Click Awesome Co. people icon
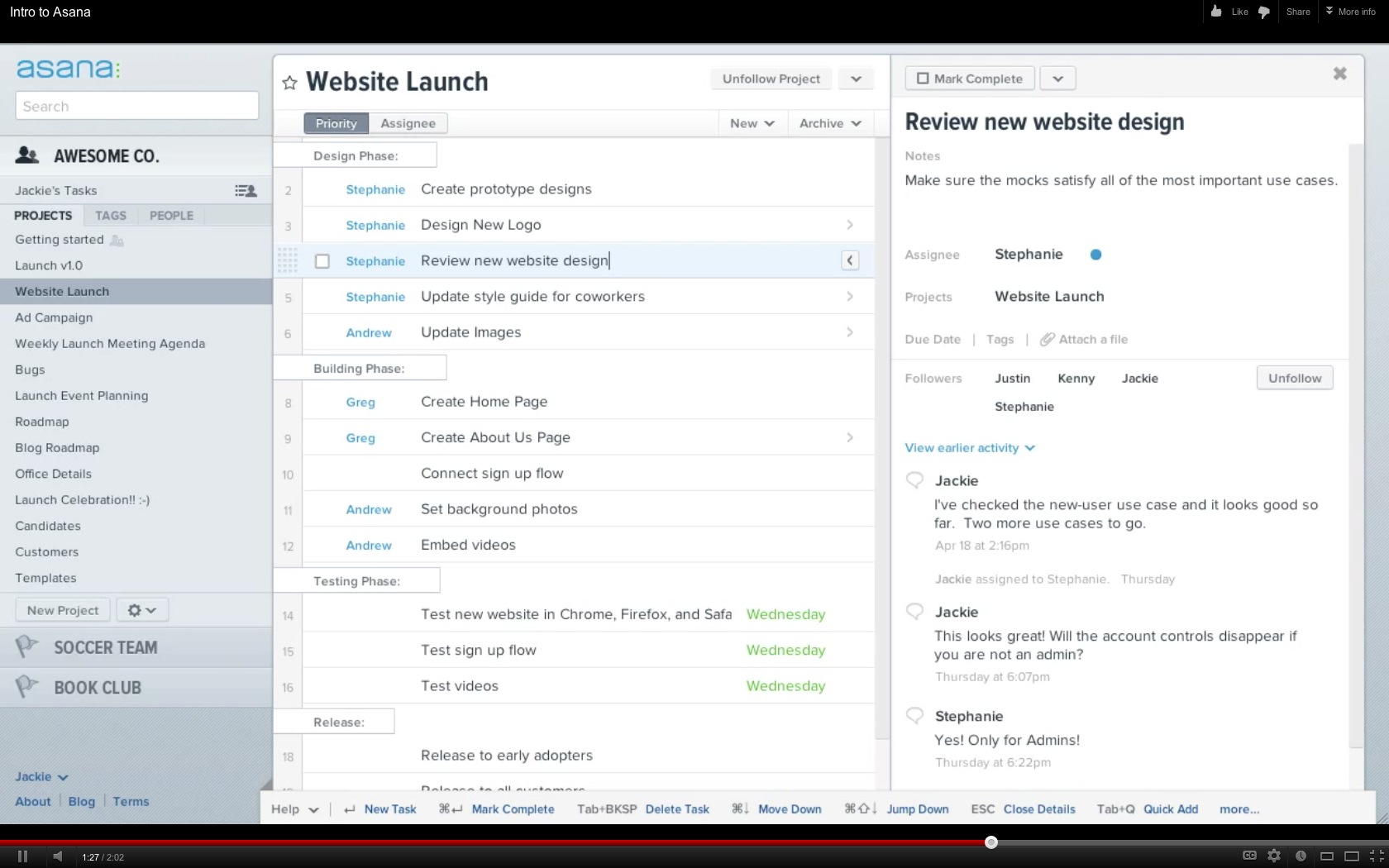The image size is (1389, 868). click(27, 155)
